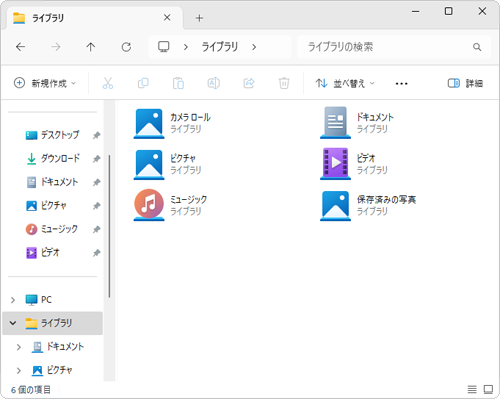Screen dimensions: 500x399
Task: Click the 6 個の項目 status text
Action: (x=31, y=389)
